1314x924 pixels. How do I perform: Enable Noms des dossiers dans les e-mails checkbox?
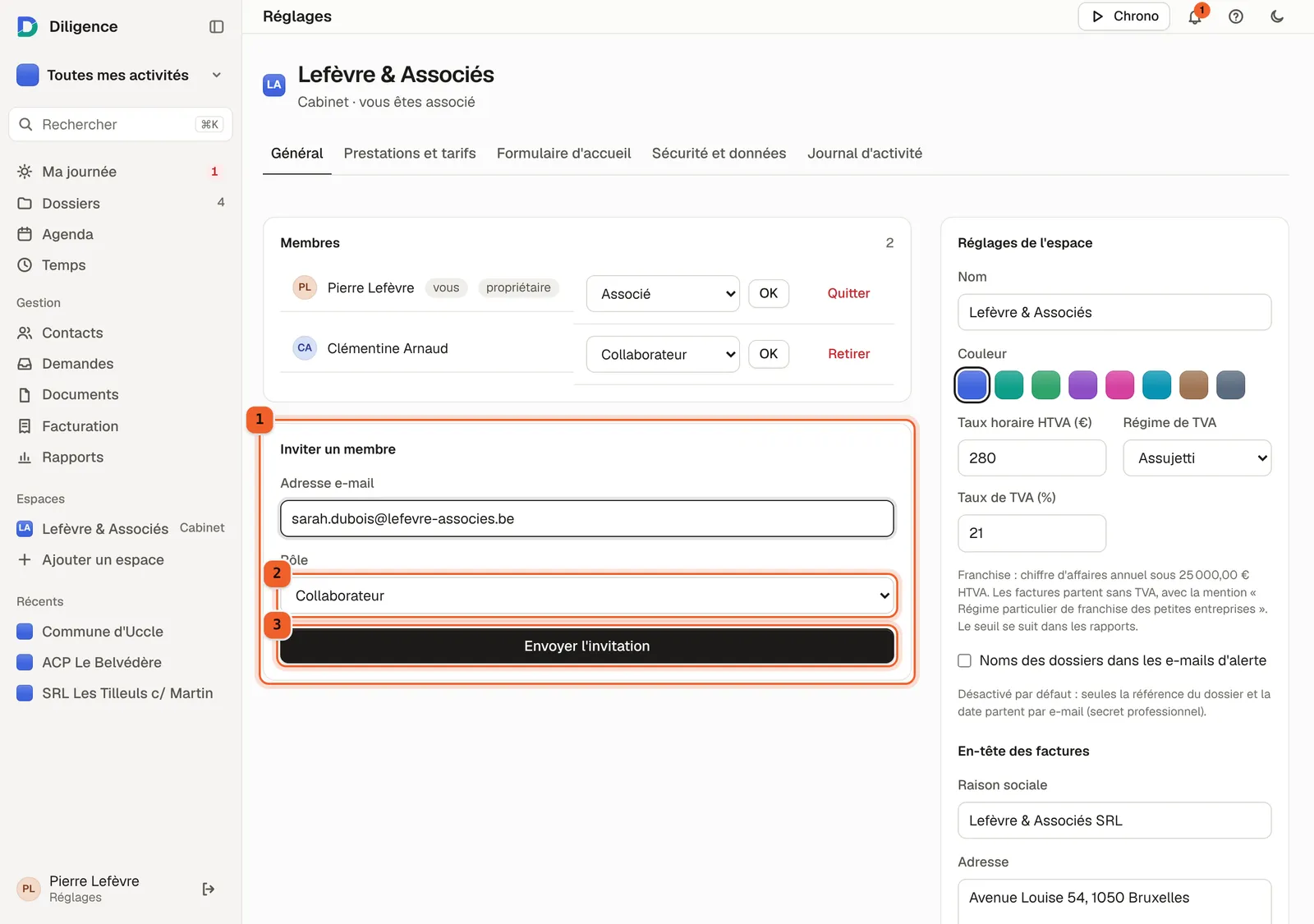pos(965,660)
